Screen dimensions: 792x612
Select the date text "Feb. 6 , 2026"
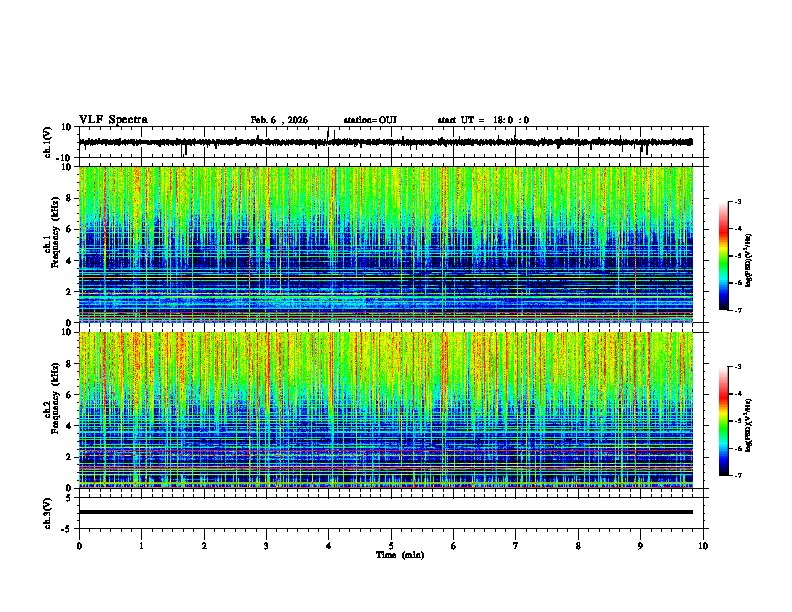click(x=279, y=120)
